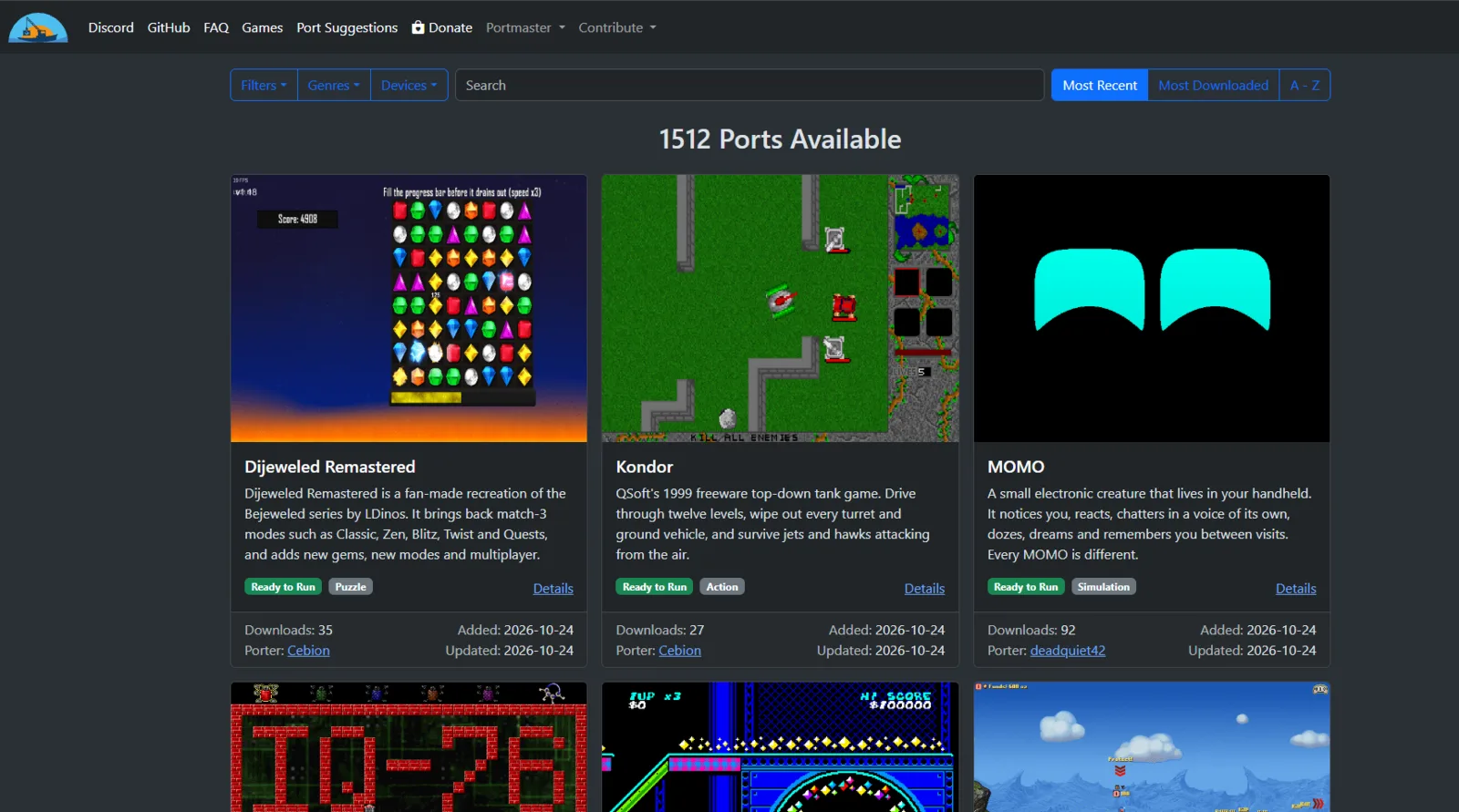This screenshot has width=1459, height=812.
Task: Open Details for Dijeweled Remastered
Action: [554, 589]
